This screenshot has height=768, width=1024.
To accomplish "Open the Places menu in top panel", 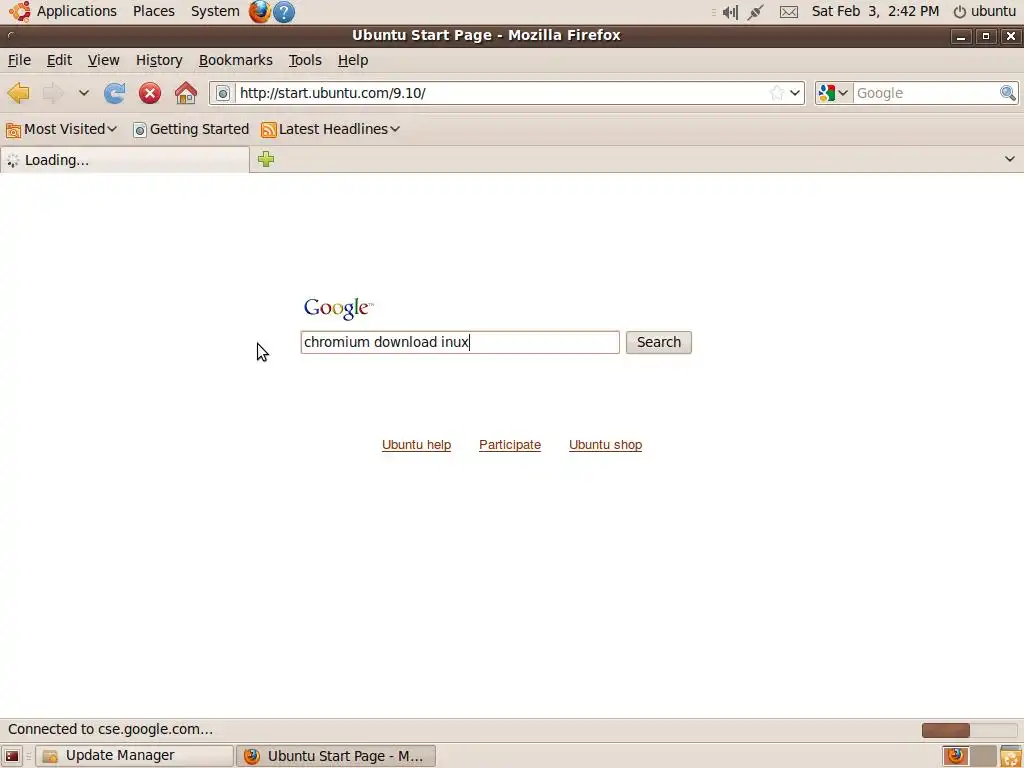I will (153, 11).
